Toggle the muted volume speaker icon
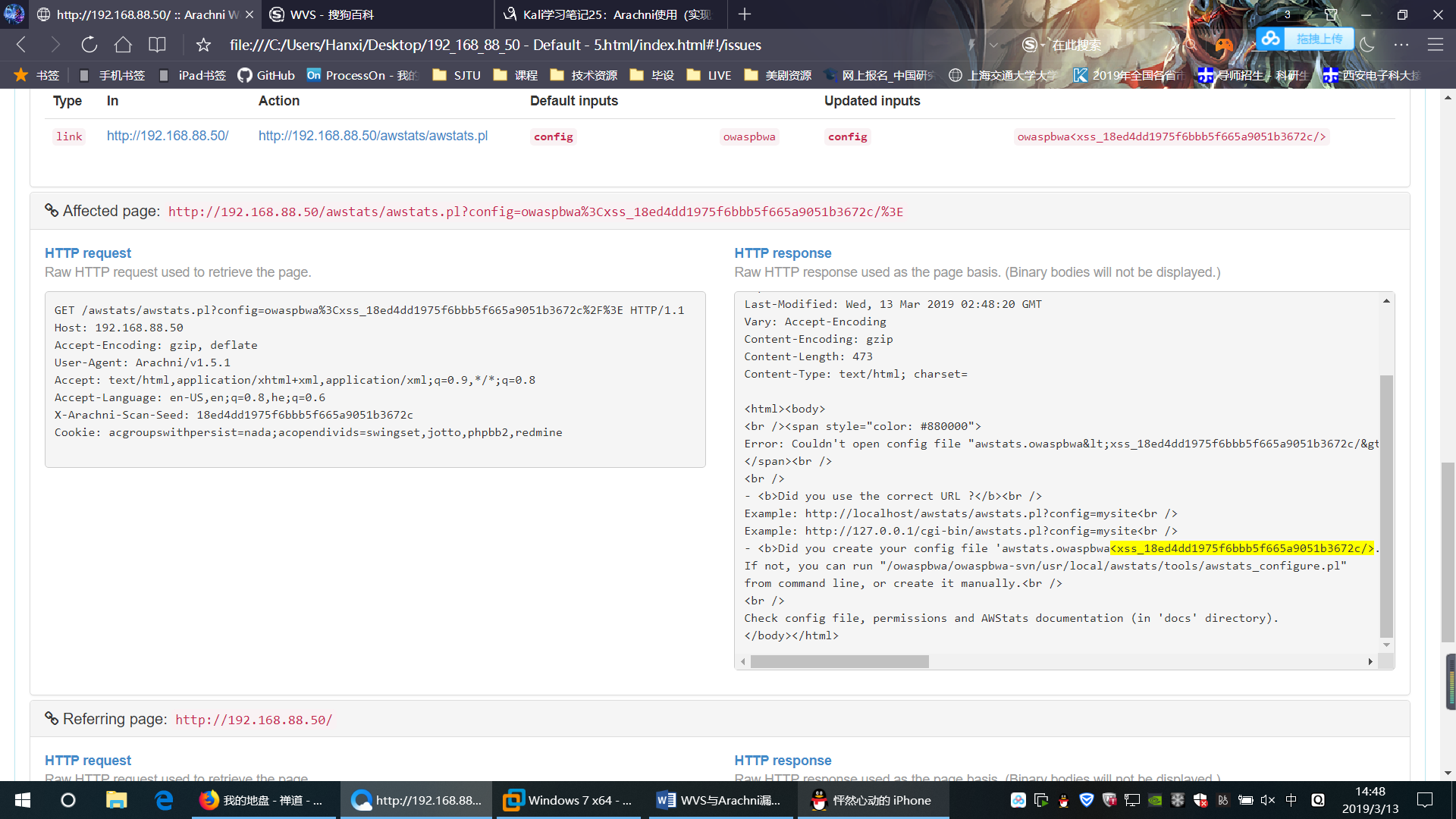This screenshot has height=819, width=1456. 1267,800
